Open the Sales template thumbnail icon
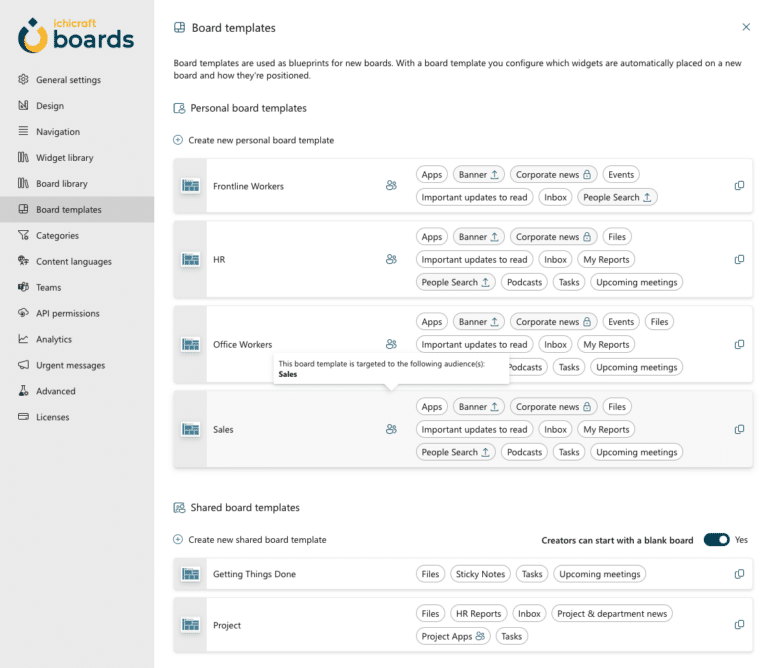This screenshot has width=768, height=668. pos(191,429)
